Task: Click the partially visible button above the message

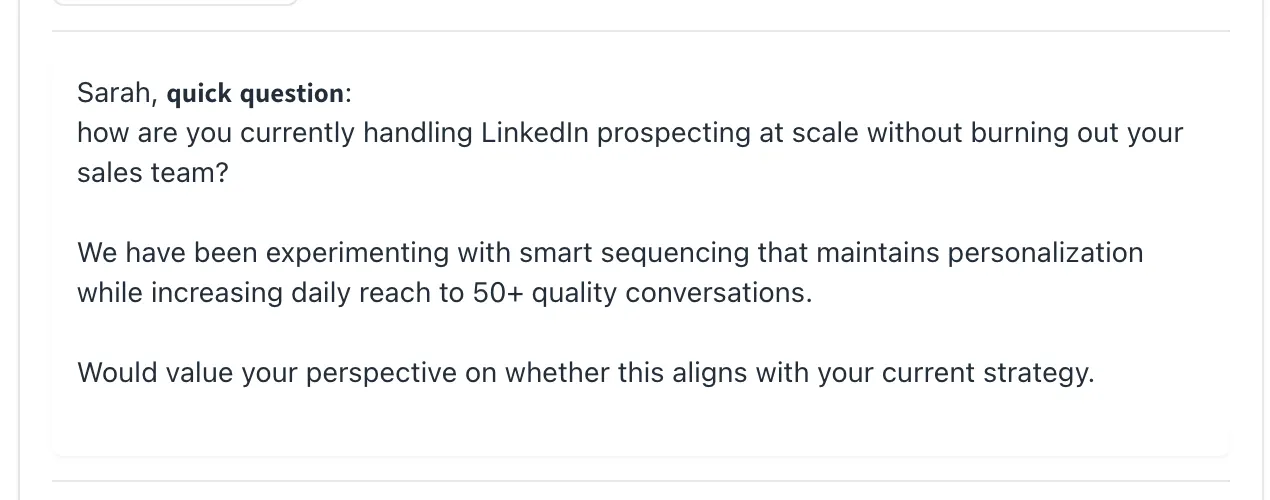Action: pos(175,3)
